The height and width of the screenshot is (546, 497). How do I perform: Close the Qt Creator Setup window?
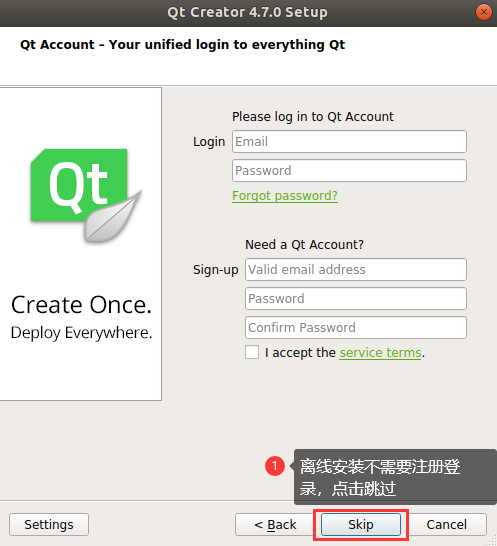coord(483,12)
